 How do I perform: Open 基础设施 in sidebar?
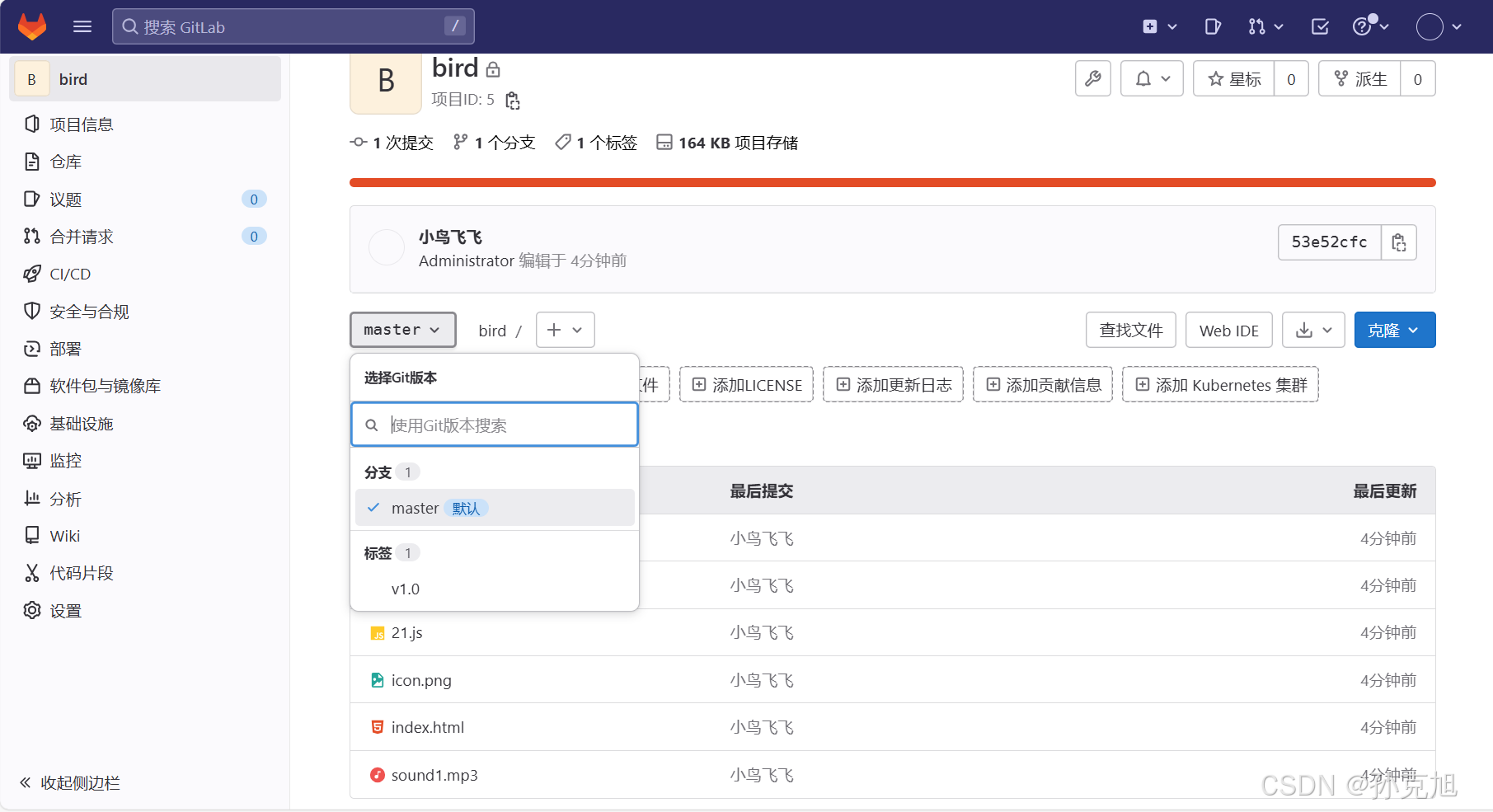point(81,424)
